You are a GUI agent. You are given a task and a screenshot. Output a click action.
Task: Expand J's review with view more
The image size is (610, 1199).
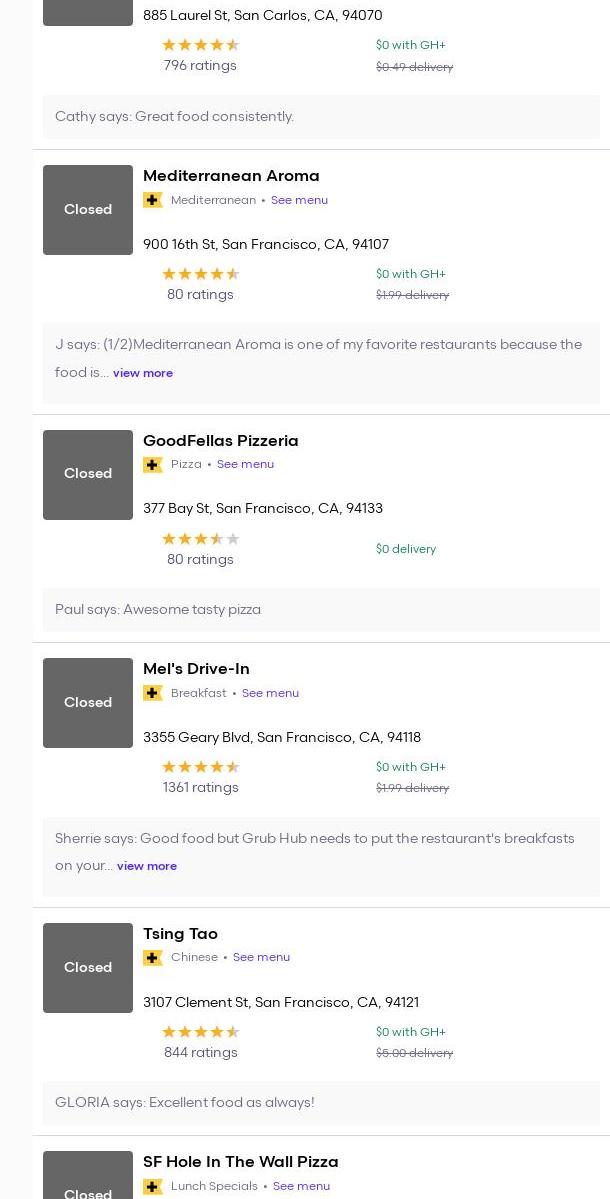(x=142, y=373)
